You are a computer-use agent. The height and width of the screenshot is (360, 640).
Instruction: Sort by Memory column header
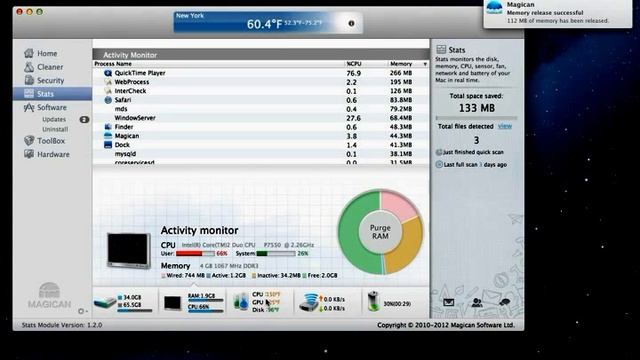pos(401,64)
